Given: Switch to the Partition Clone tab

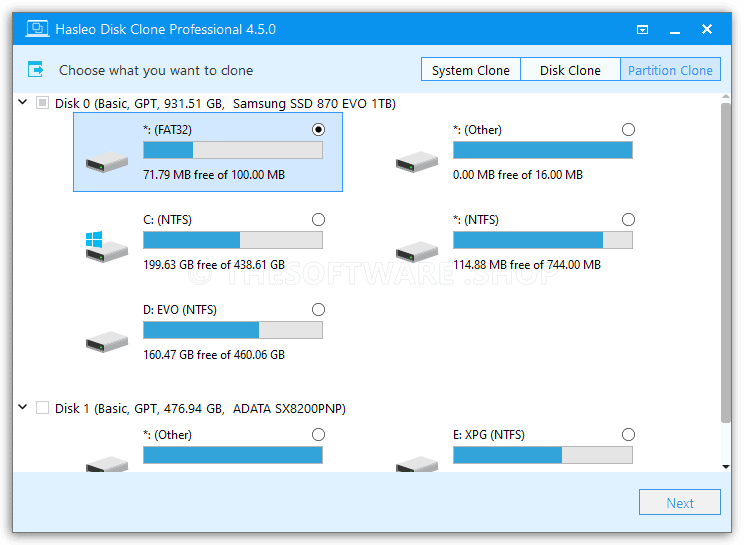Looking at the screenshot, I should (670, 70).
